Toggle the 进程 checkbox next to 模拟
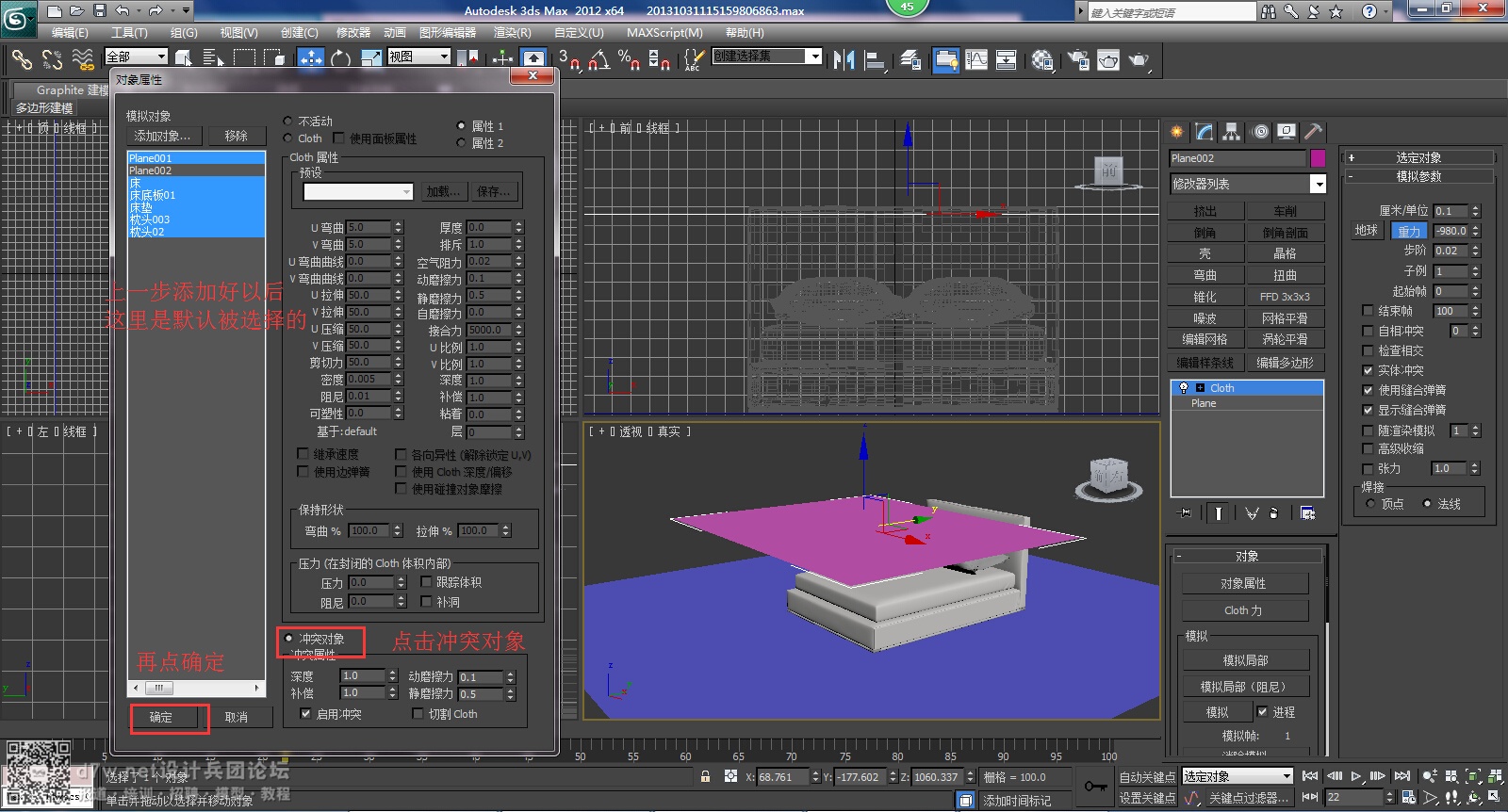 coord(1262,711)
